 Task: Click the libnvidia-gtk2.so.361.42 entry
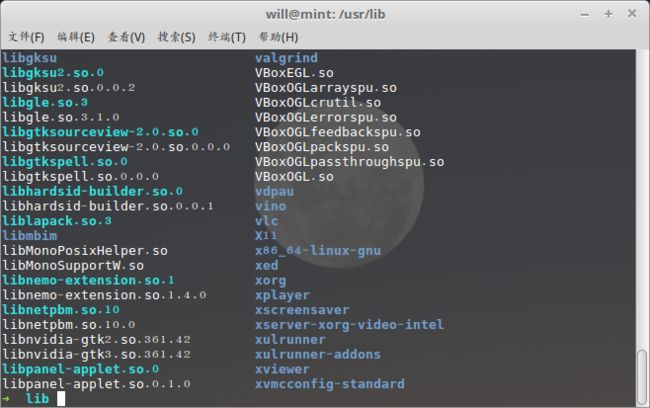(96, 340)
